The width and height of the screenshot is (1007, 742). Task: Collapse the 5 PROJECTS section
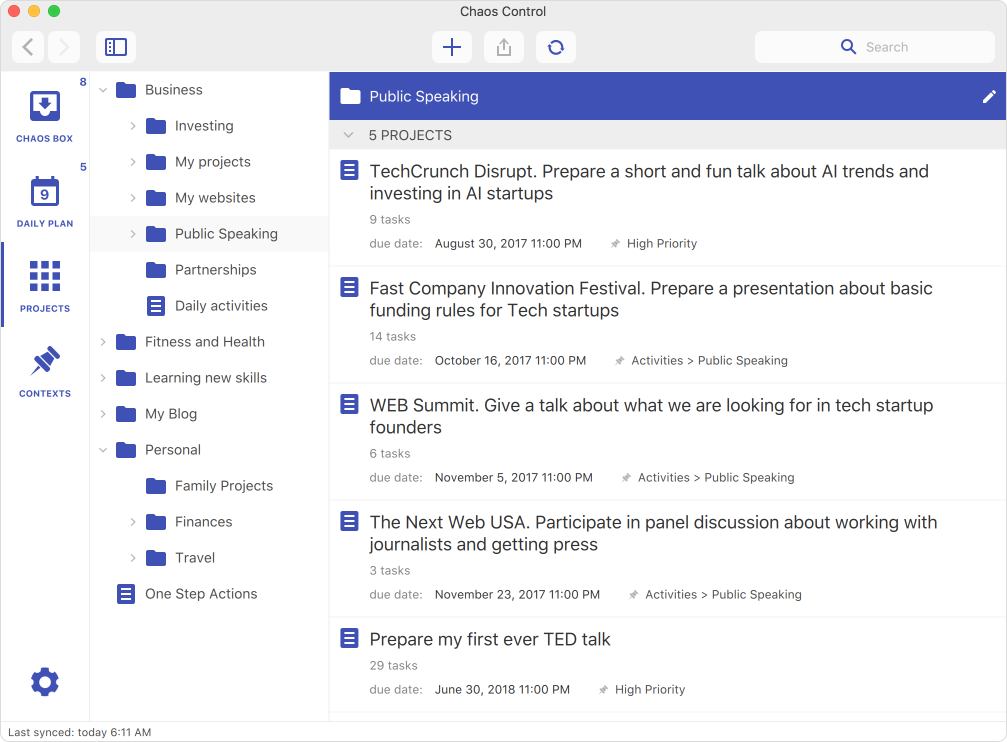click(349, 135)
